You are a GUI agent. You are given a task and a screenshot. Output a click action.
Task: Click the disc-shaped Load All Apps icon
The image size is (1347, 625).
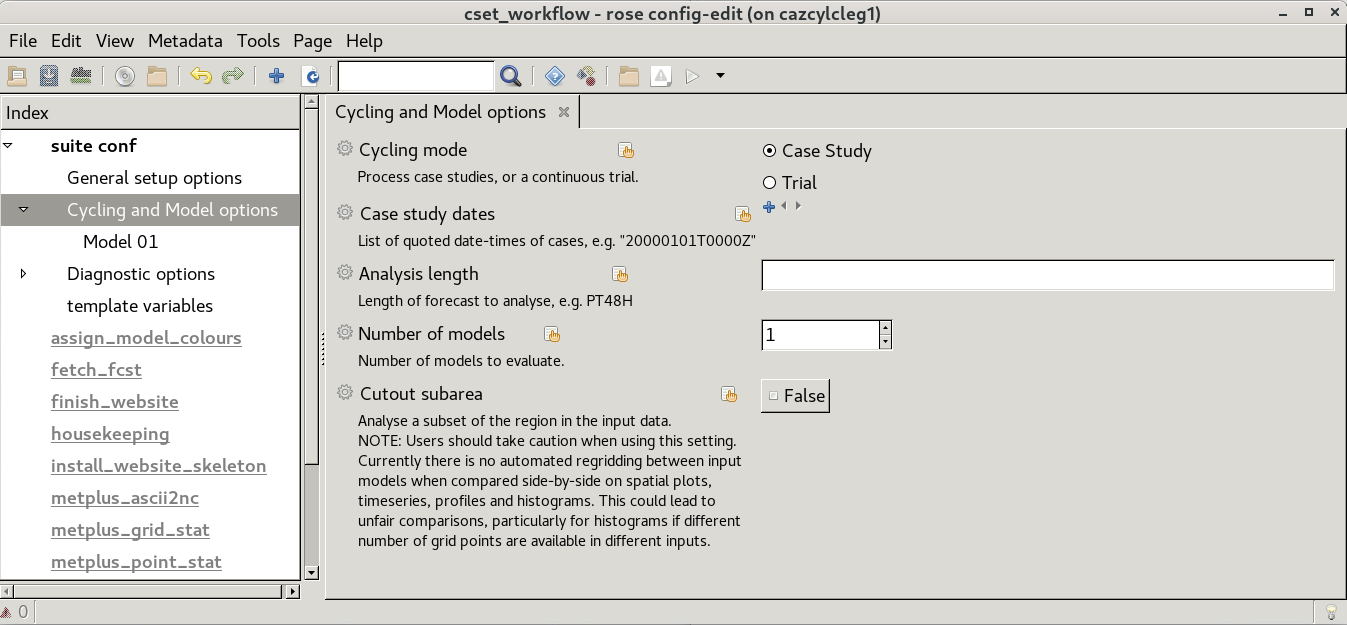click(x=124, y=76)
